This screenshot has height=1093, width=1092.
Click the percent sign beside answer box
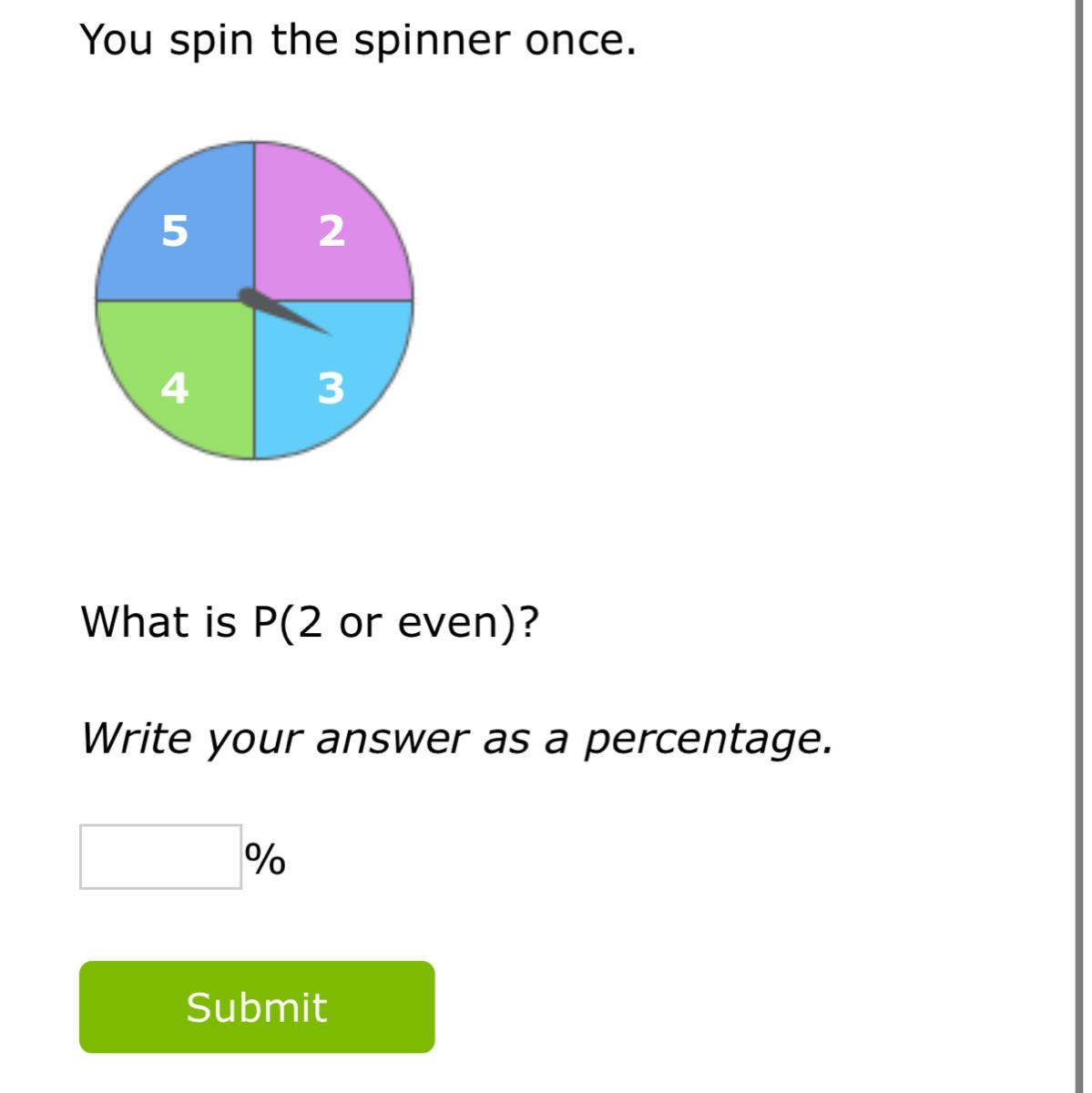pos(265,858)
